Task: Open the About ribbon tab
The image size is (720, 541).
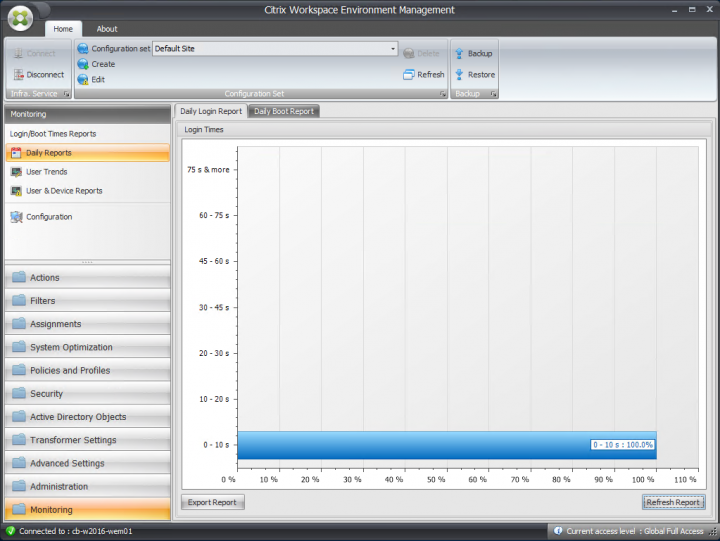Action: pyautogui.click(x=107, y=29)
